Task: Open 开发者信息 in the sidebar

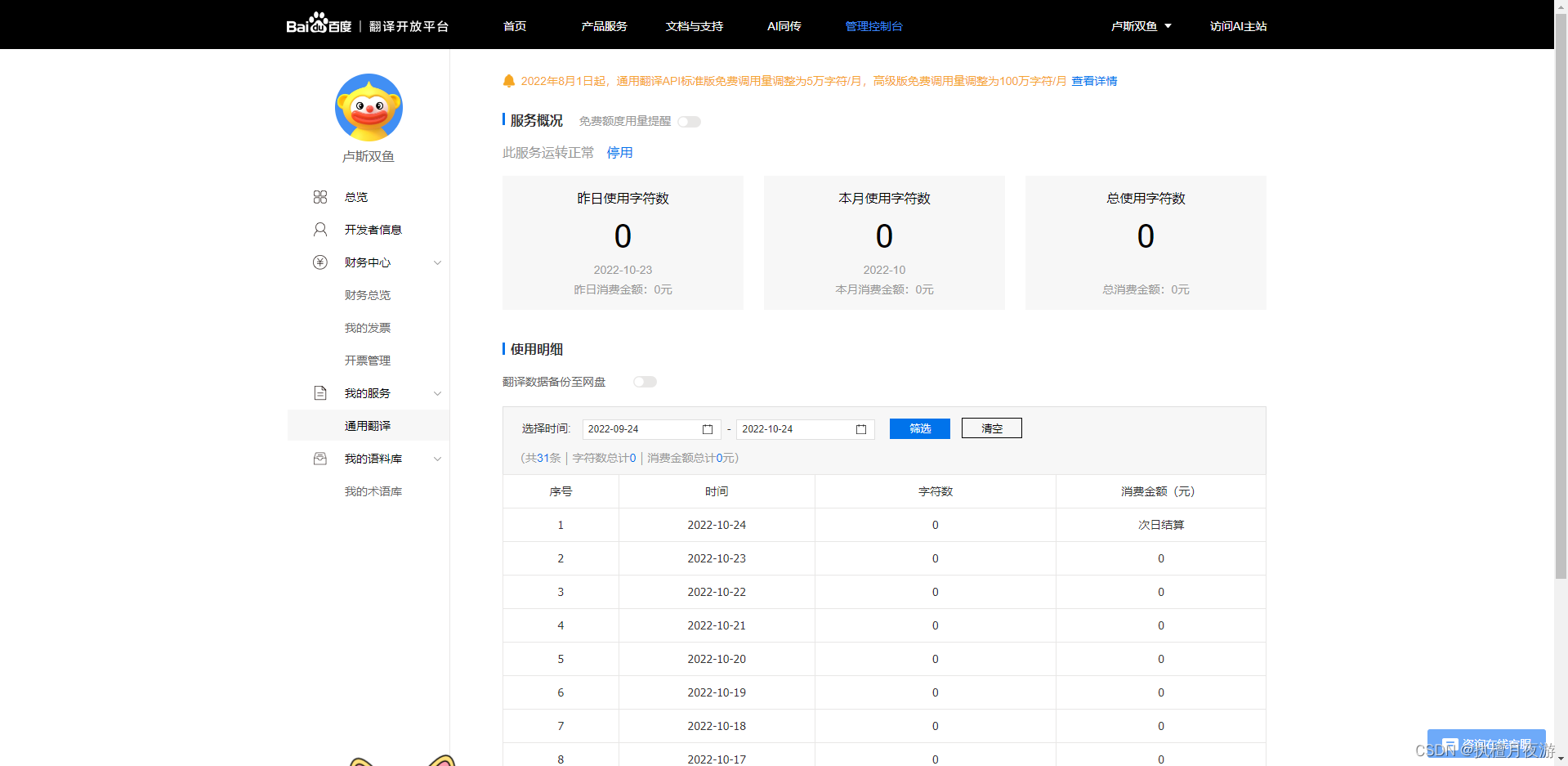Action: pos(373,230)
